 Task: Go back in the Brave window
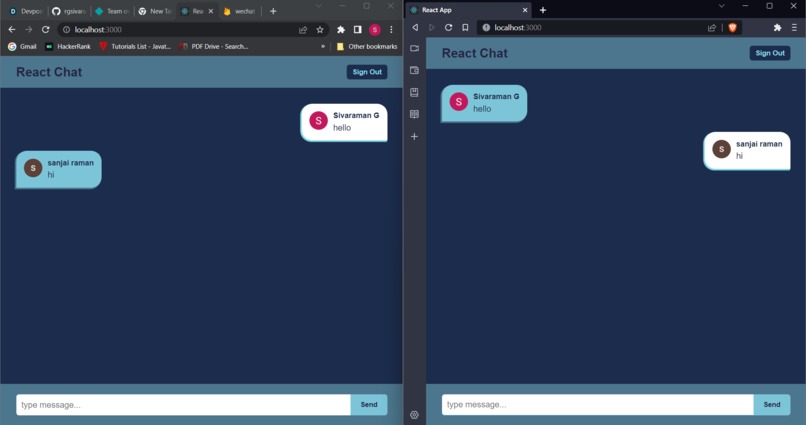coord(415,27)
